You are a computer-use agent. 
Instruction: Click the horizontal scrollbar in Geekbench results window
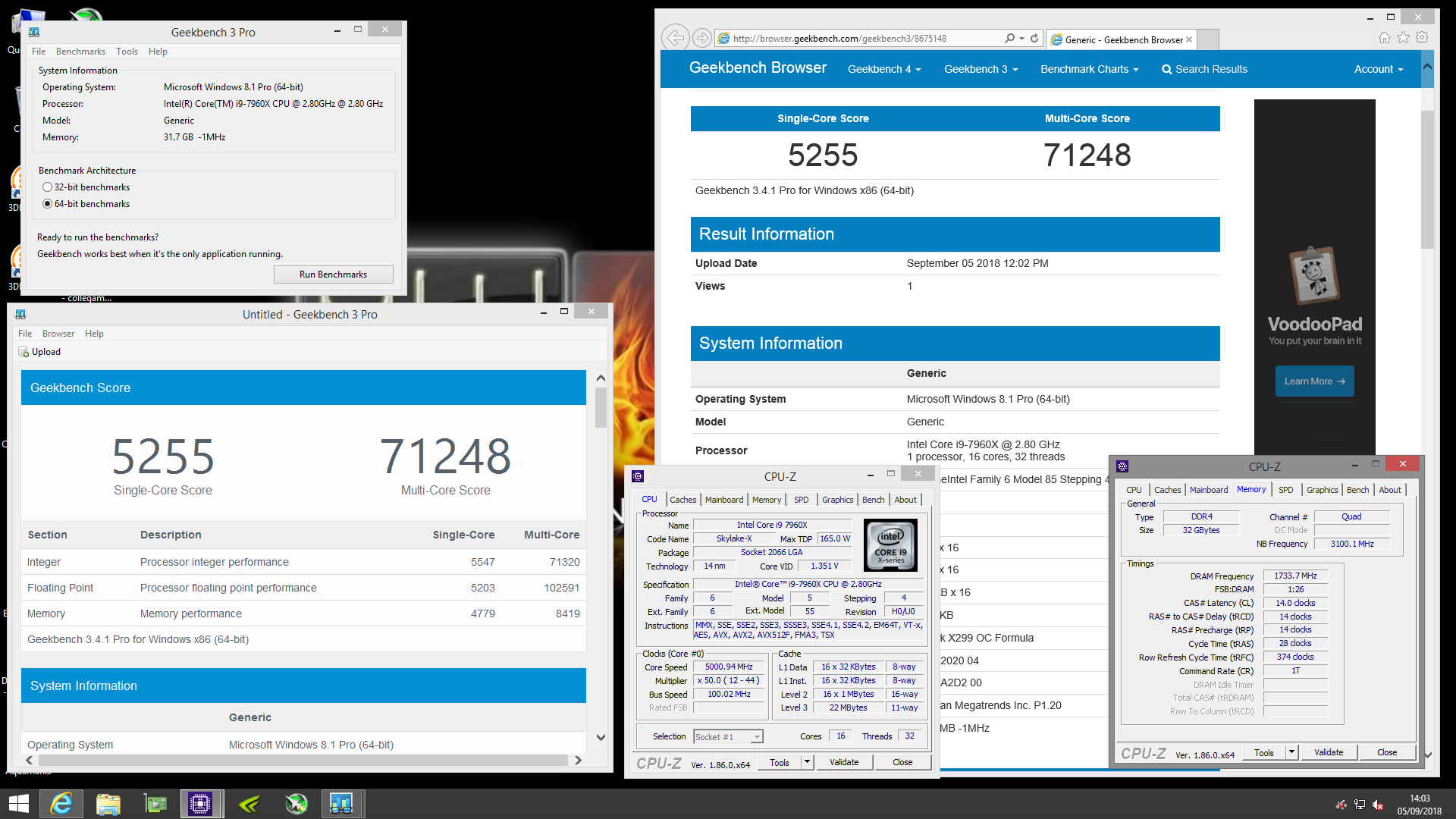(x=302, y=760)
